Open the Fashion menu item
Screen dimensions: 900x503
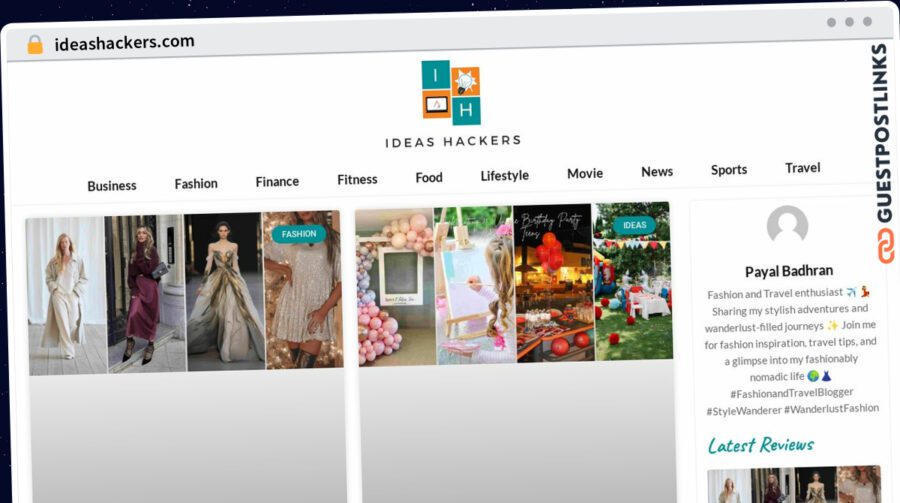196,183
